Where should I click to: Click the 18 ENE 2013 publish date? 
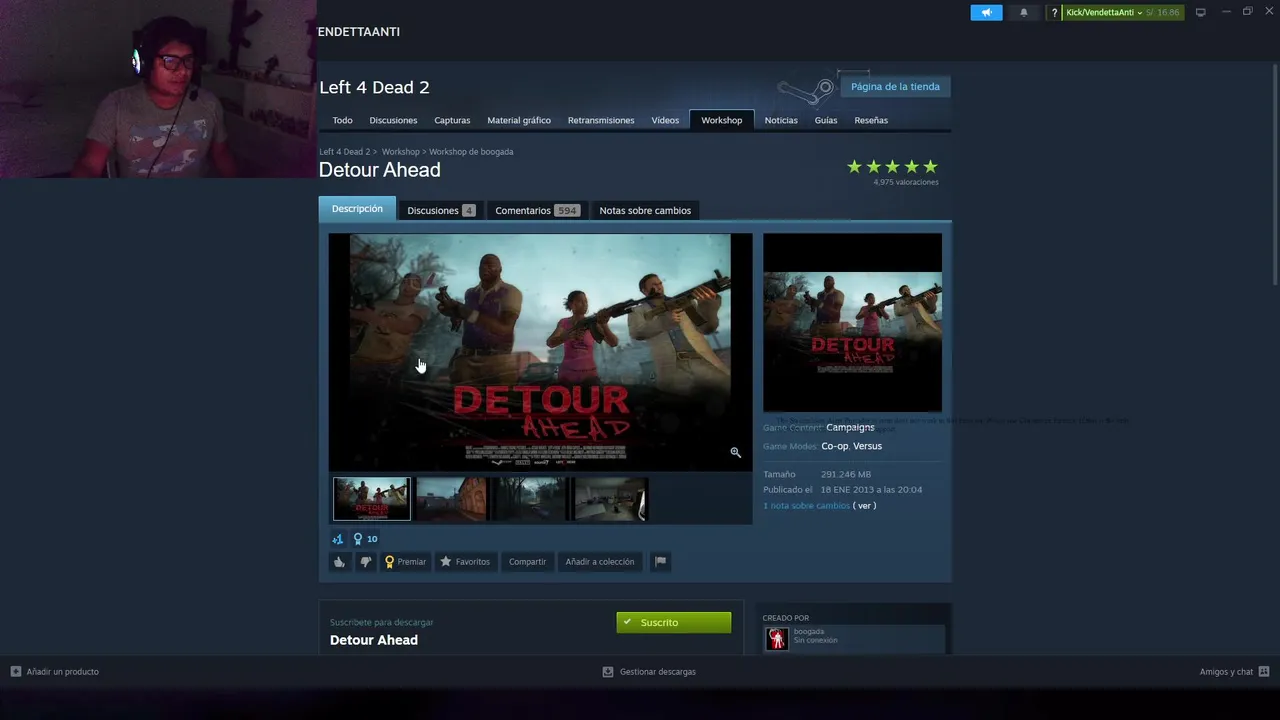pyautogui.click(x=871, y=490)
